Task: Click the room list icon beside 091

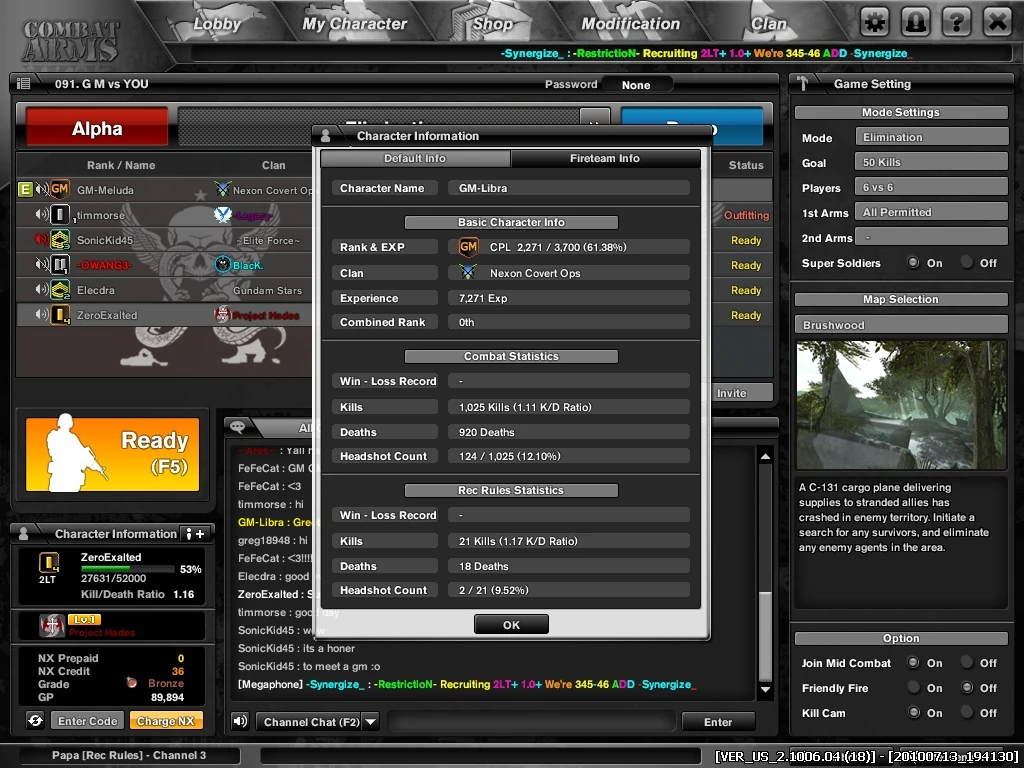Action: tap(24, 84)
